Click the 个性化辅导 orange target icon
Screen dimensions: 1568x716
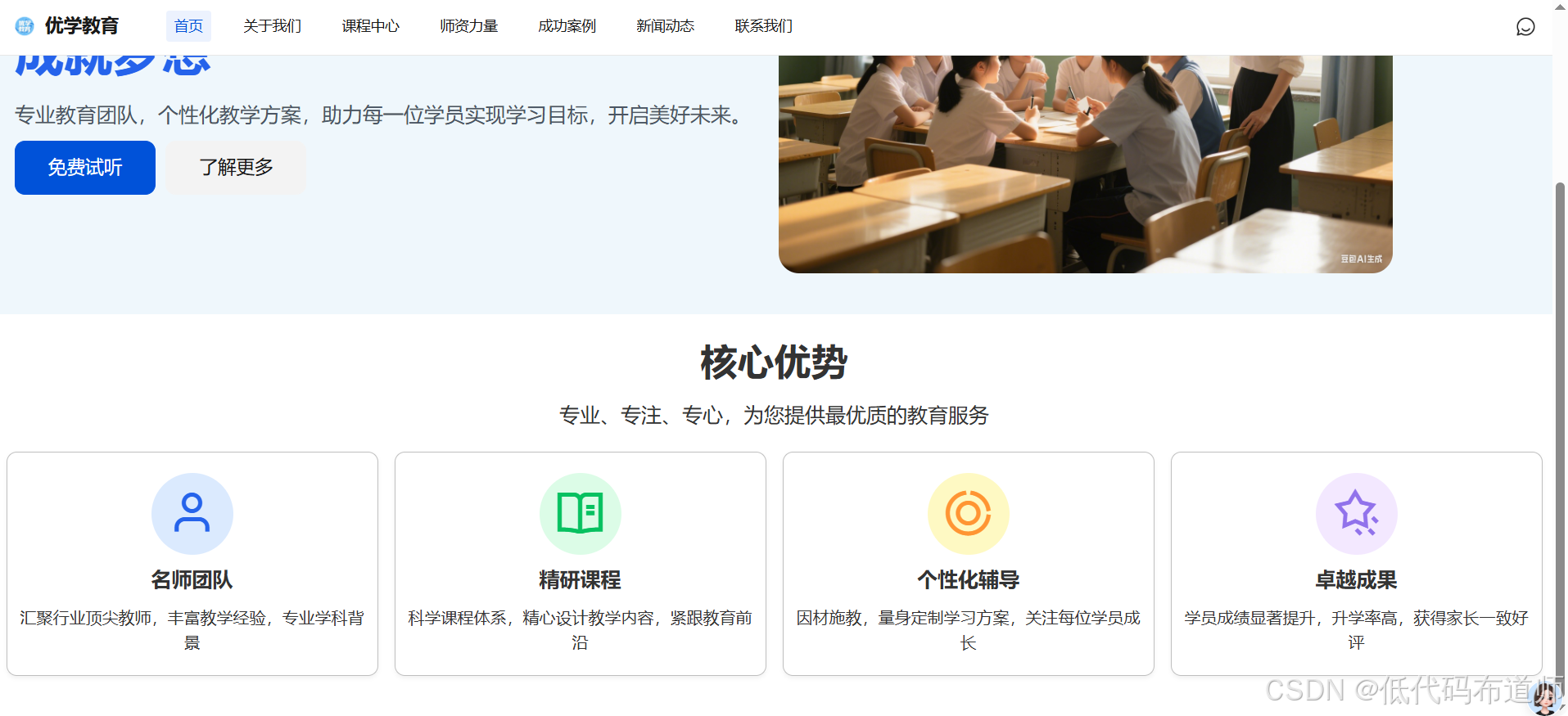(x=969, y=514)
